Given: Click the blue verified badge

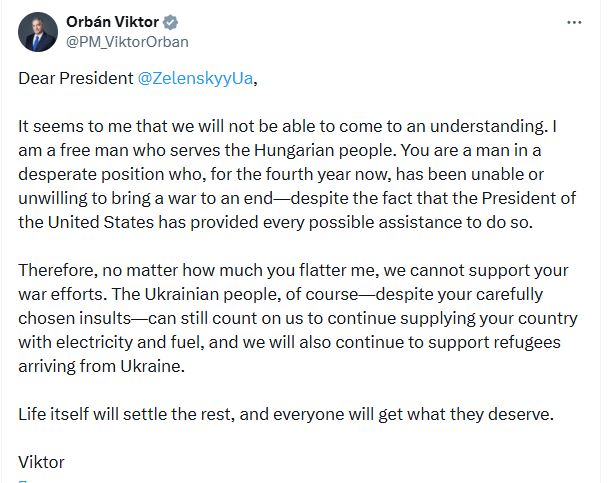Looking at the screenshot, I should point(168,23).
